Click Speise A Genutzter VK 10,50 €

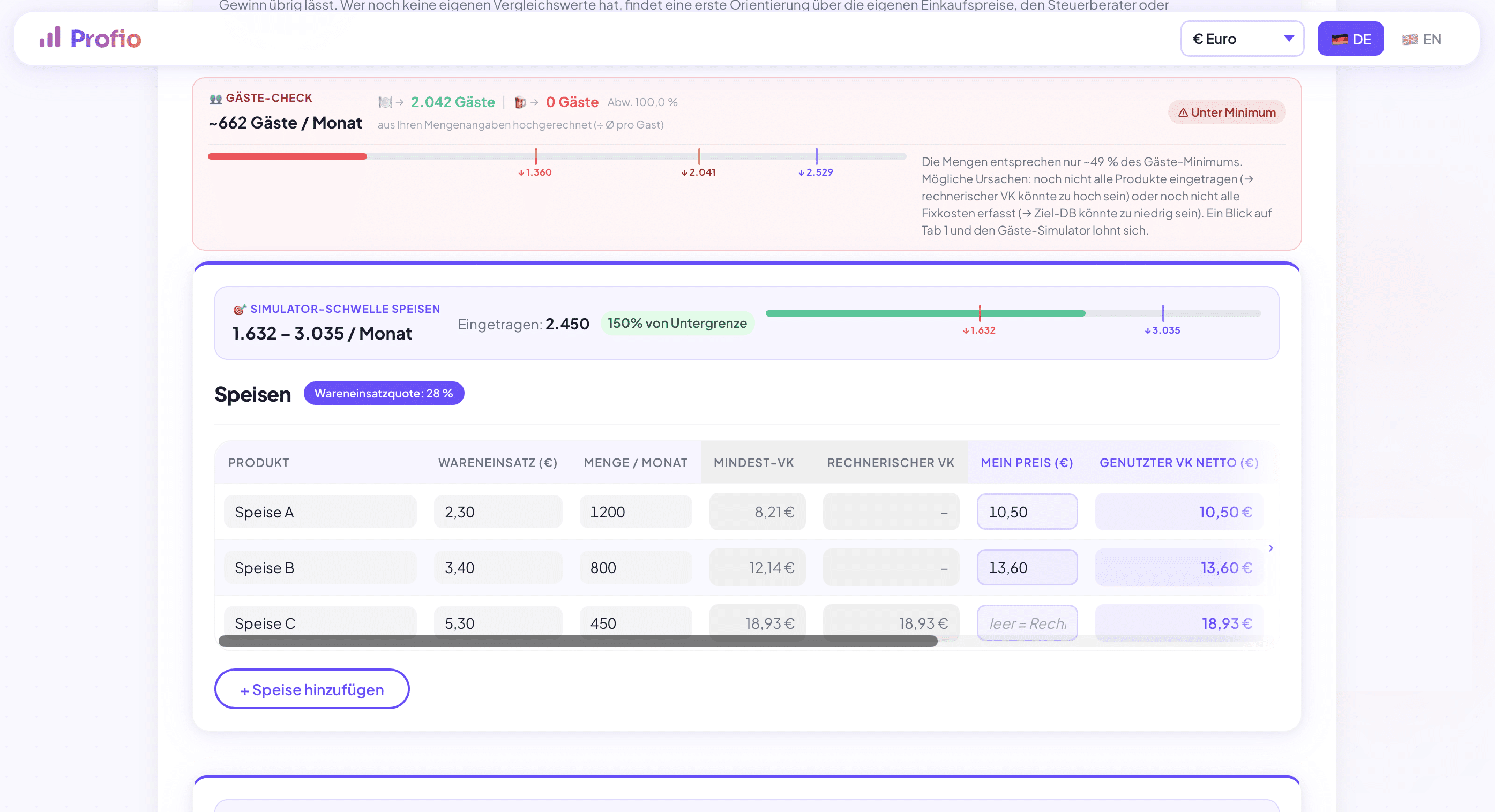click(1179, 512)
